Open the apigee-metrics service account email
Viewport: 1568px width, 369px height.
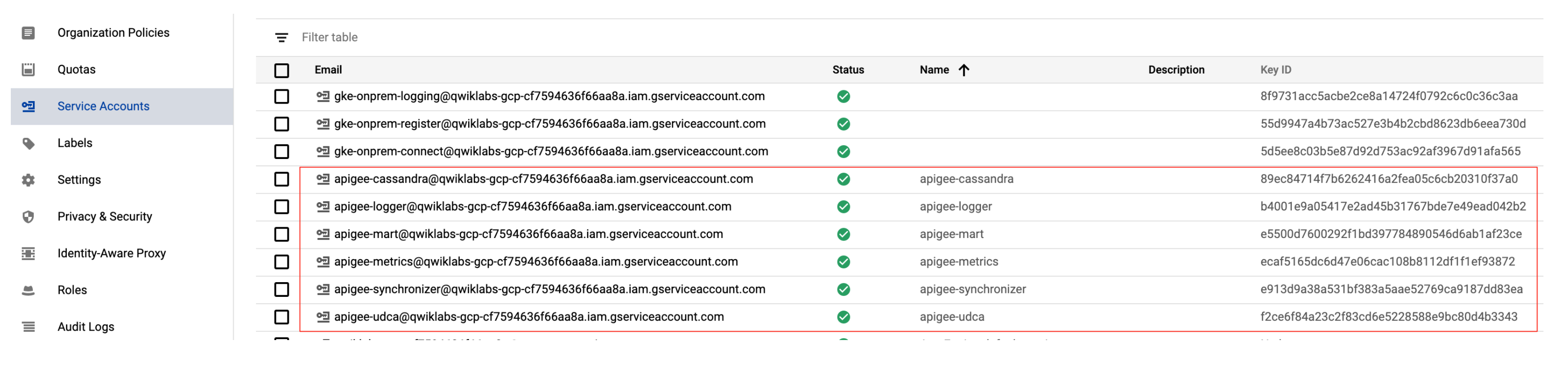(x=535, y=262)
